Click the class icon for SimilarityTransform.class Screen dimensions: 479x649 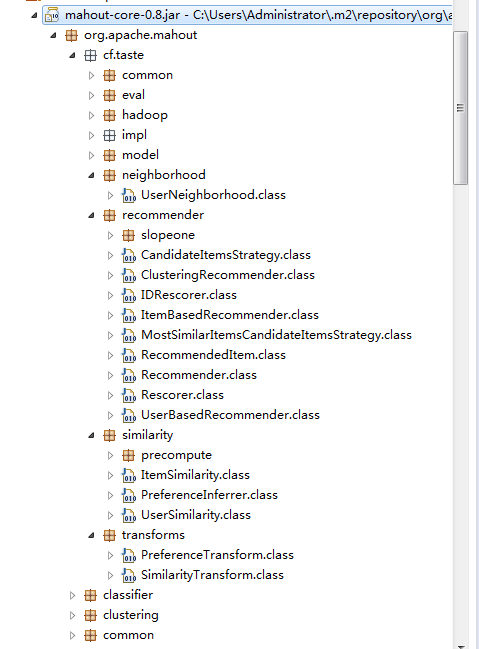[x=129, y=575]
